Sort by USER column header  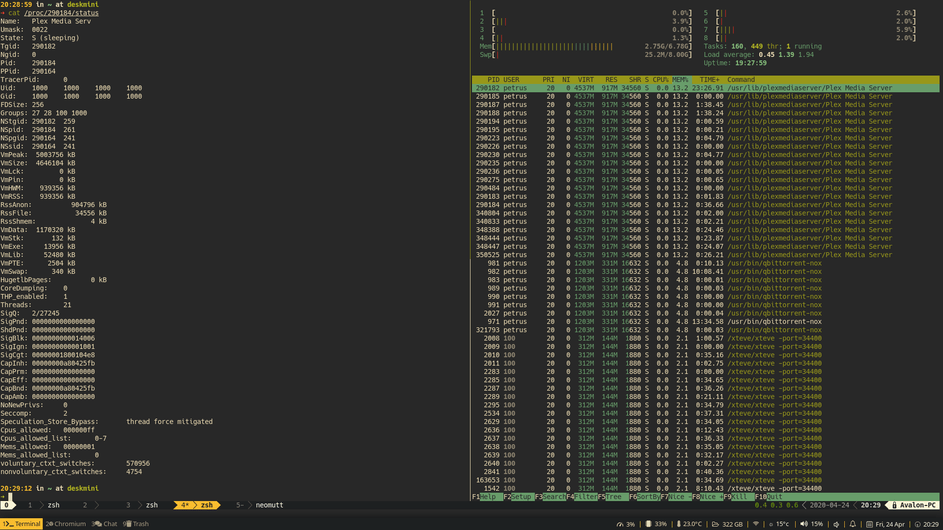(x=511, y=79)
